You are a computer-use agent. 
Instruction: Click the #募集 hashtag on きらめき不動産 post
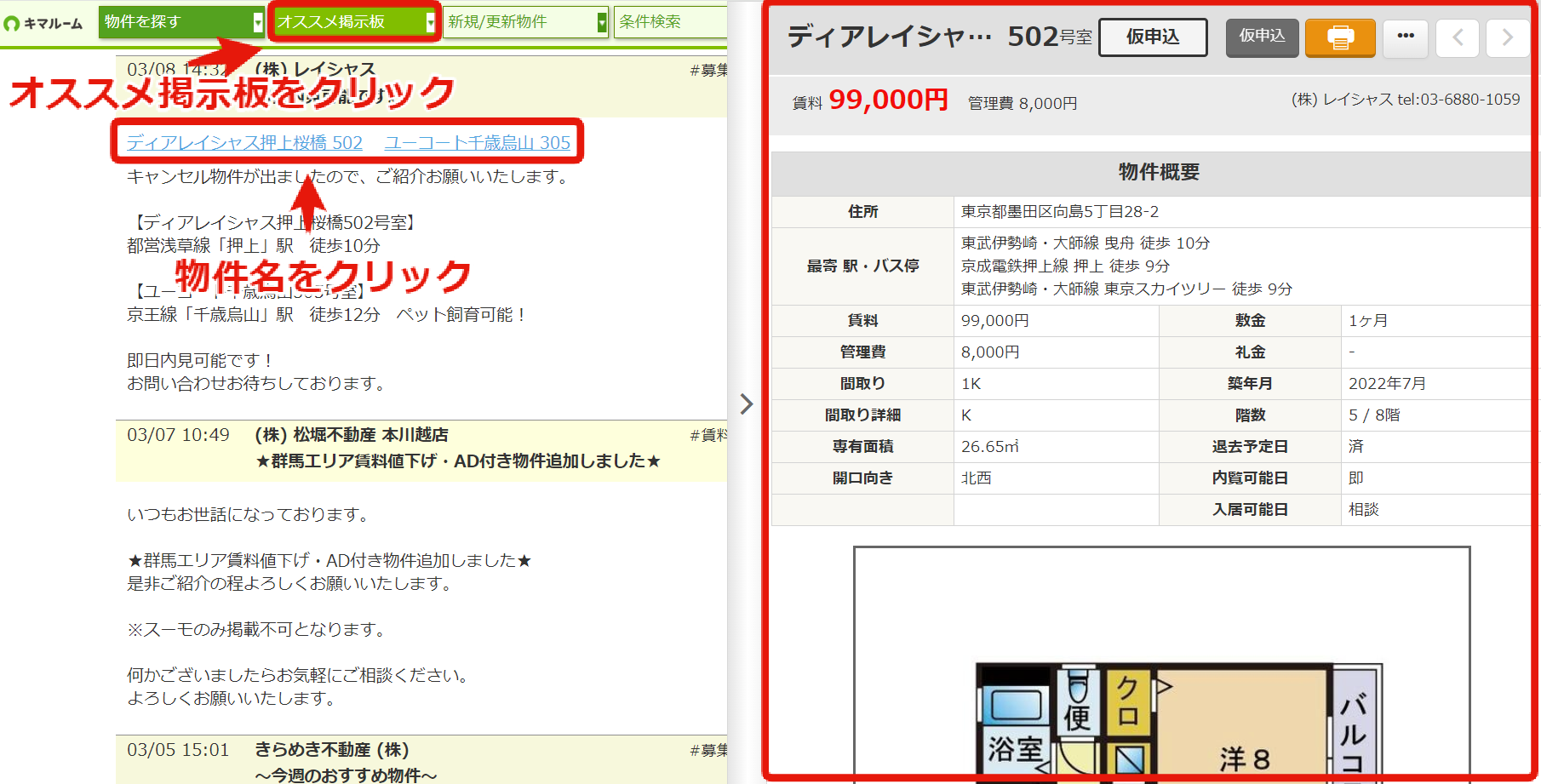pyautogui.click(x=708, y=750)
